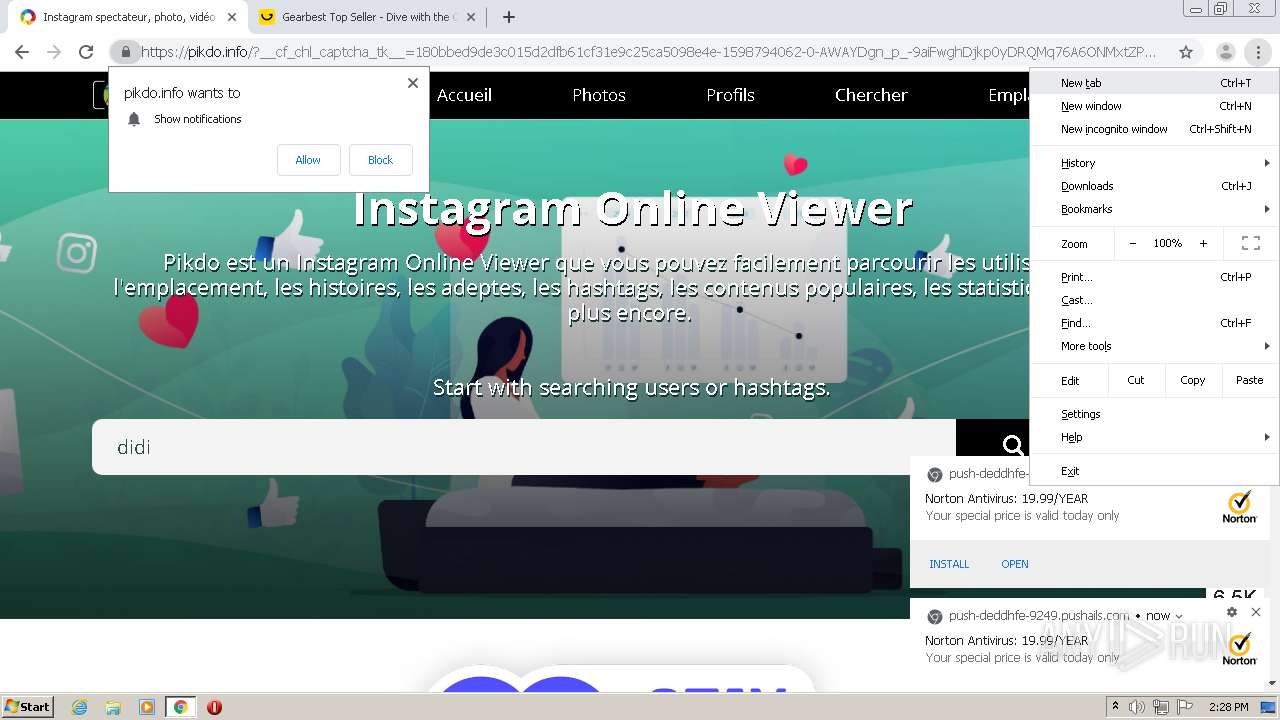Viewport: 1280px width, 720px height.
Task: Open Action Center flag icon
Action: pyautogui.click(x=1185, y=707)
